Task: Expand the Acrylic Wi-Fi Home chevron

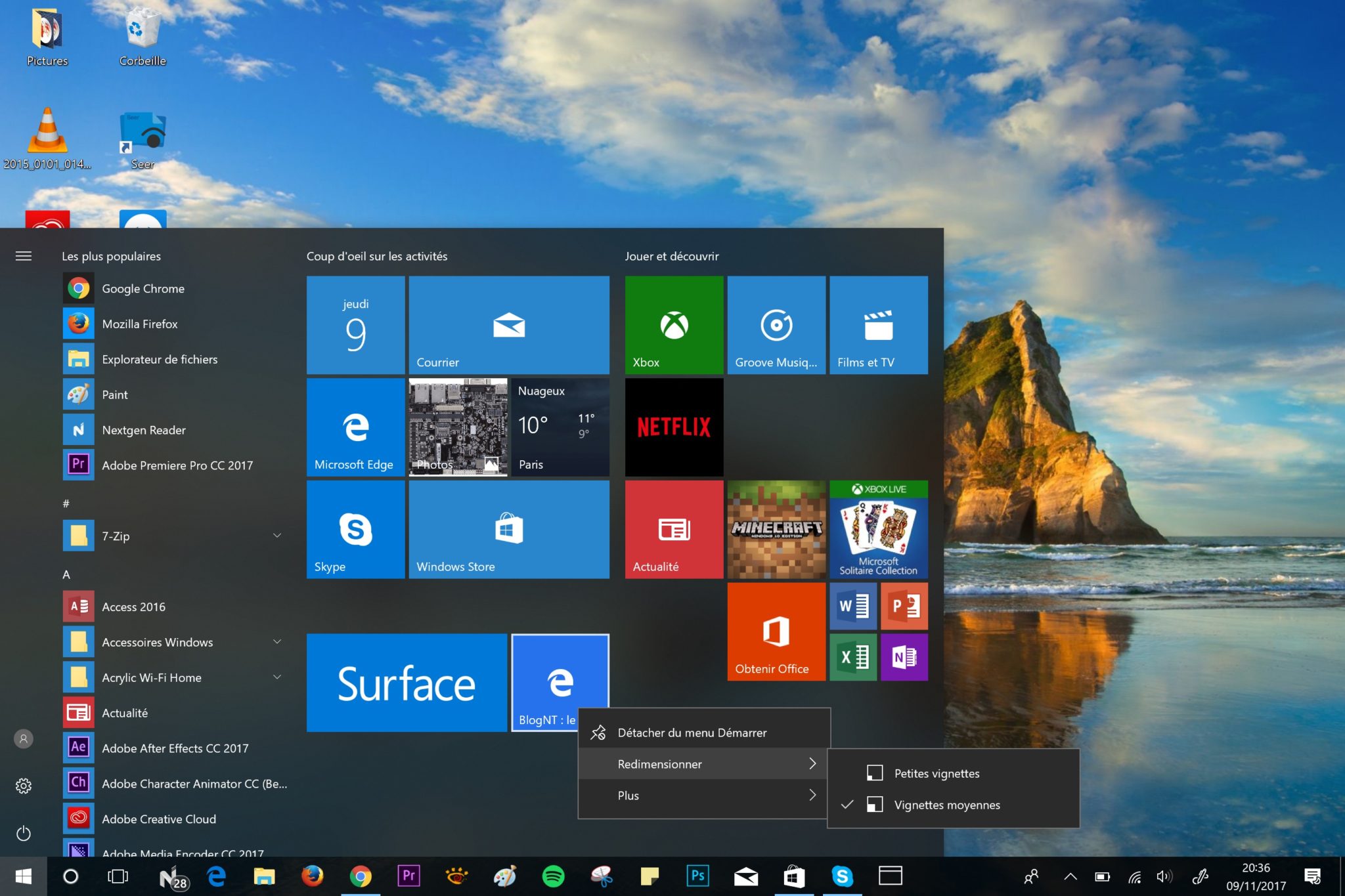Action: coord(277,677)
